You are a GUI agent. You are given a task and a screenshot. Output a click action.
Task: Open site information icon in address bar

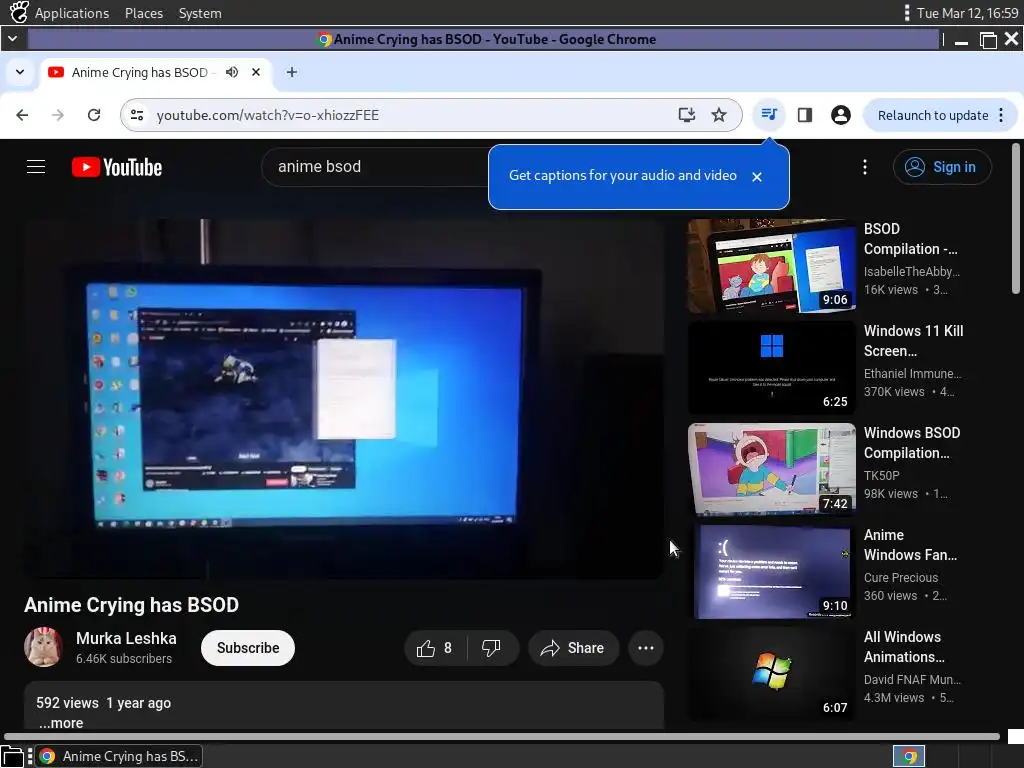(x=137, y=115)
